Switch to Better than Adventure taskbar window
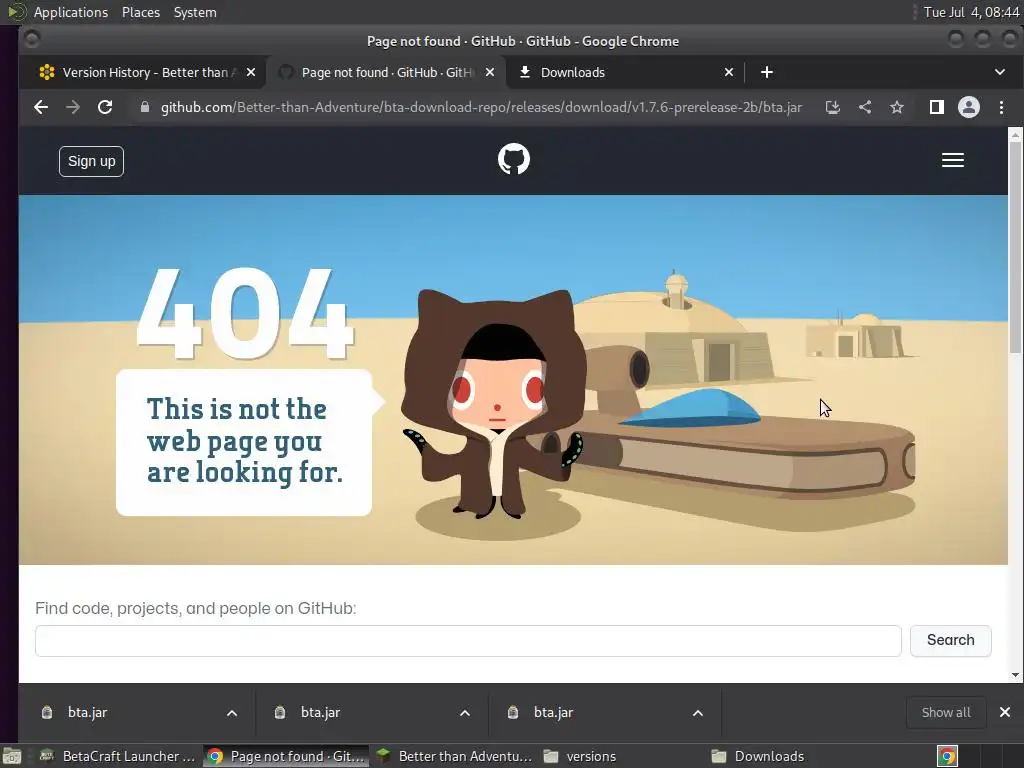1024x768 pixels. (454, 756)
